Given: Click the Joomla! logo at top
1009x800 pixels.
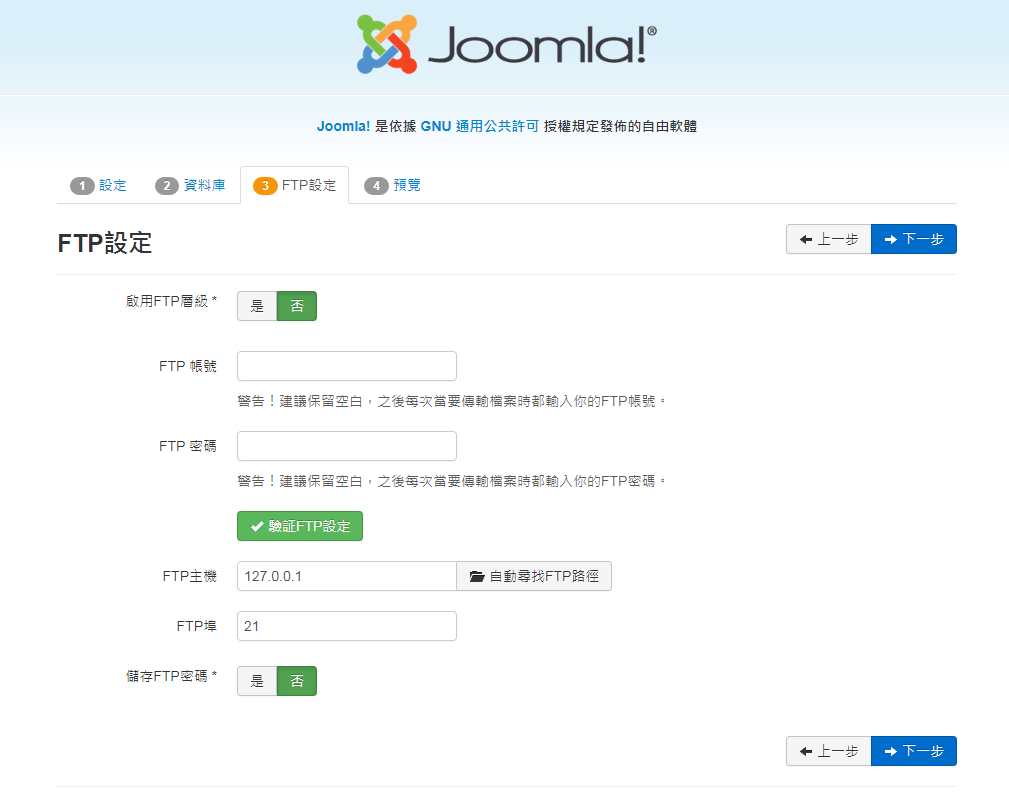Looking at the screenshot, I should [x=507, y=45].
